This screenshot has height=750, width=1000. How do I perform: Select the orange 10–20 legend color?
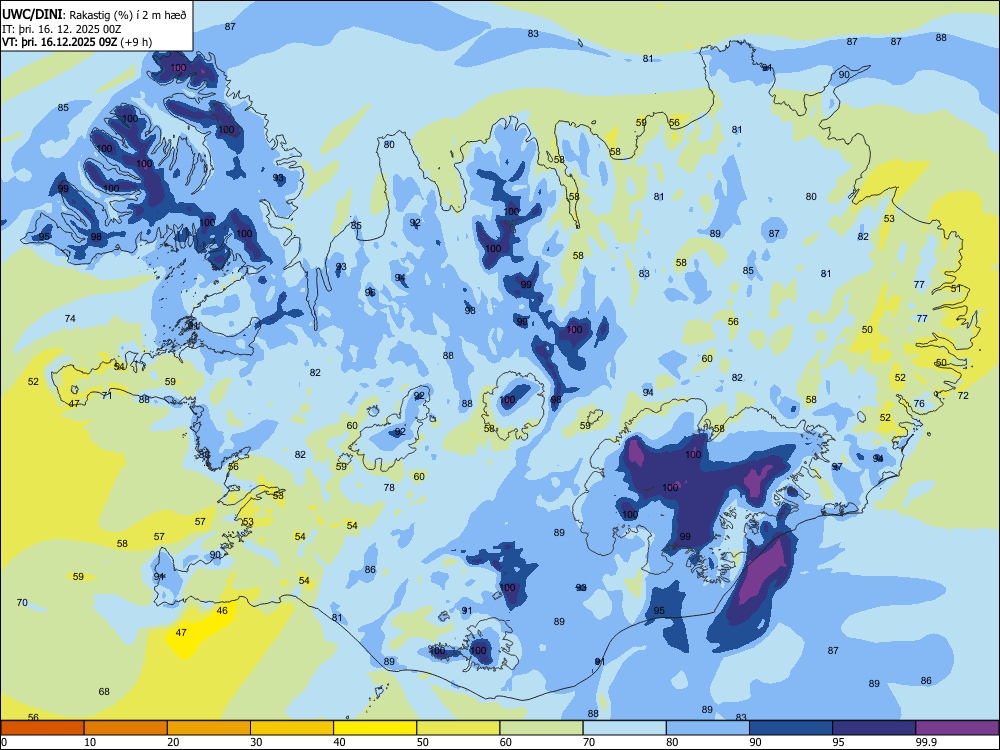(126, 728)
